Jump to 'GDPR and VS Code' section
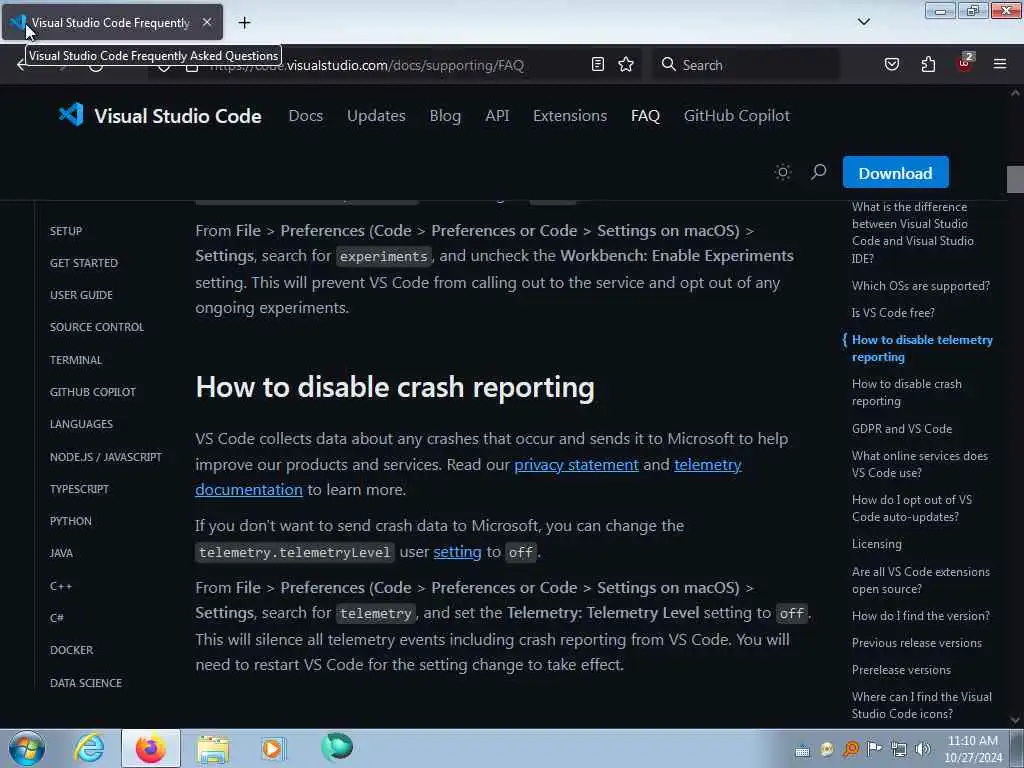 tap(901, 429)
